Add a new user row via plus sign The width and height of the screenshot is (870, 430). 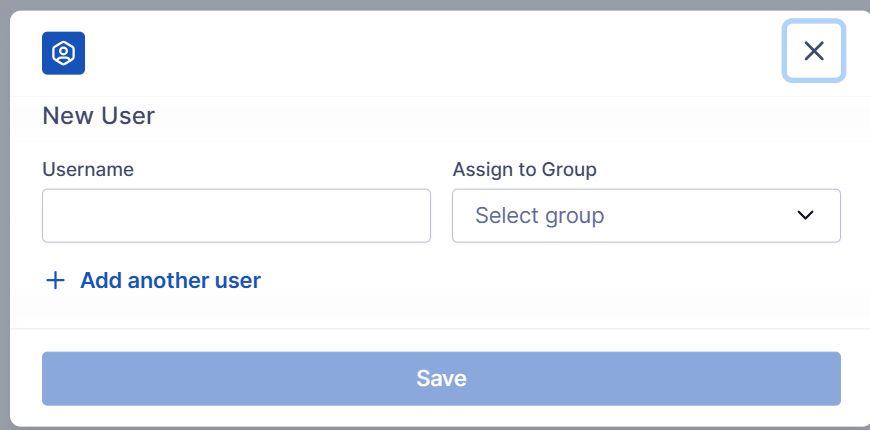coord(55,281)
